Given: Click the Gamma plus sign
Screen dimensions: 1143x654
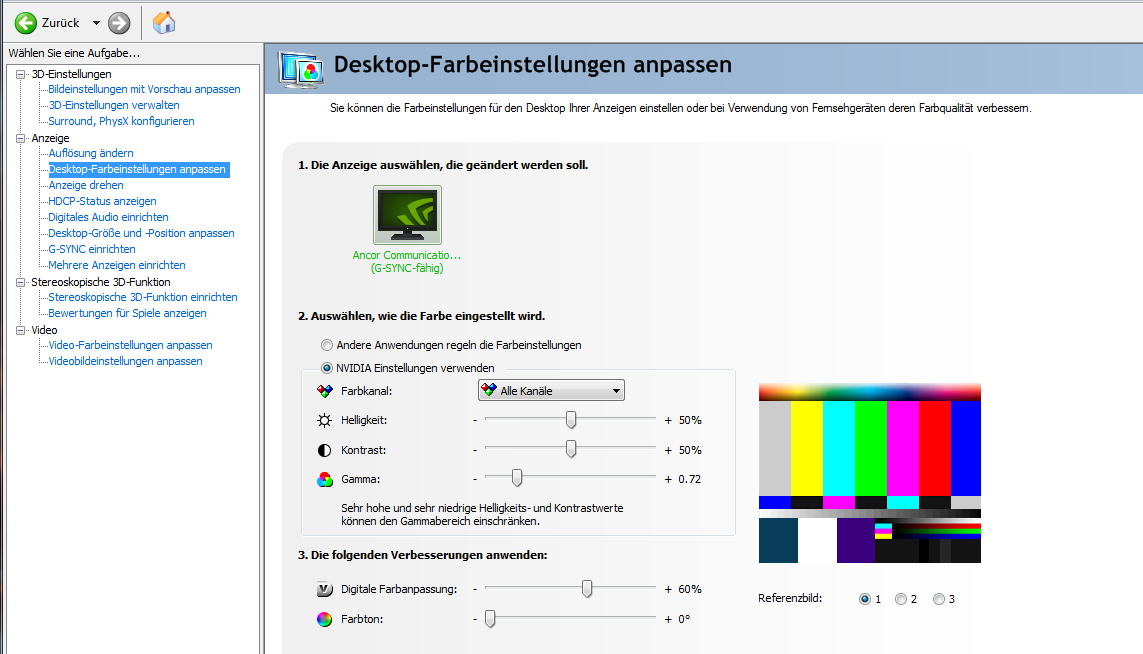Looking at the screenshot, I should click(x=668, y=480).
